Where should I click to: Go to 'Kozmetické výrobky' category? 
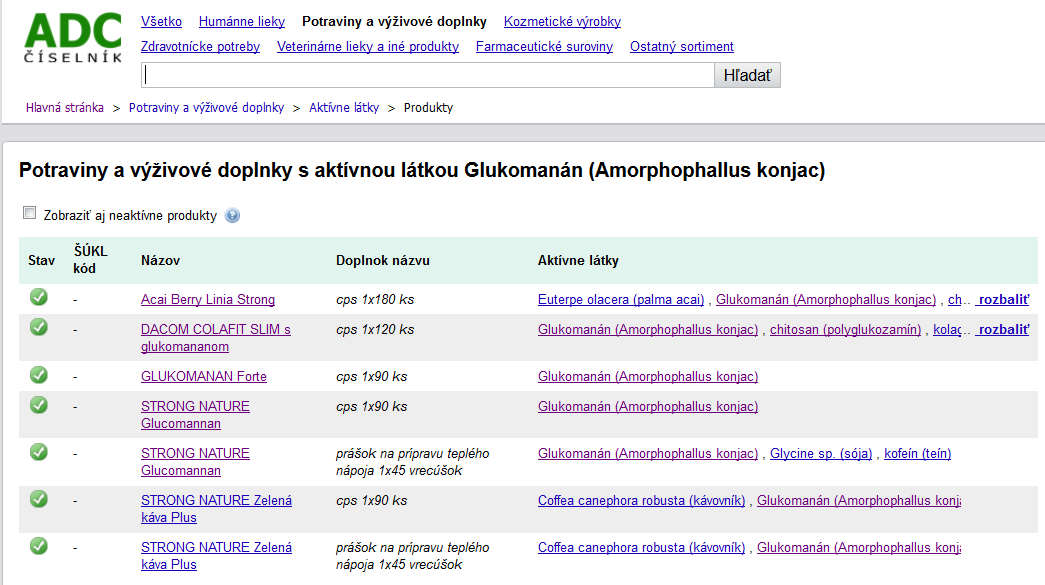click(x=562, y=21)
